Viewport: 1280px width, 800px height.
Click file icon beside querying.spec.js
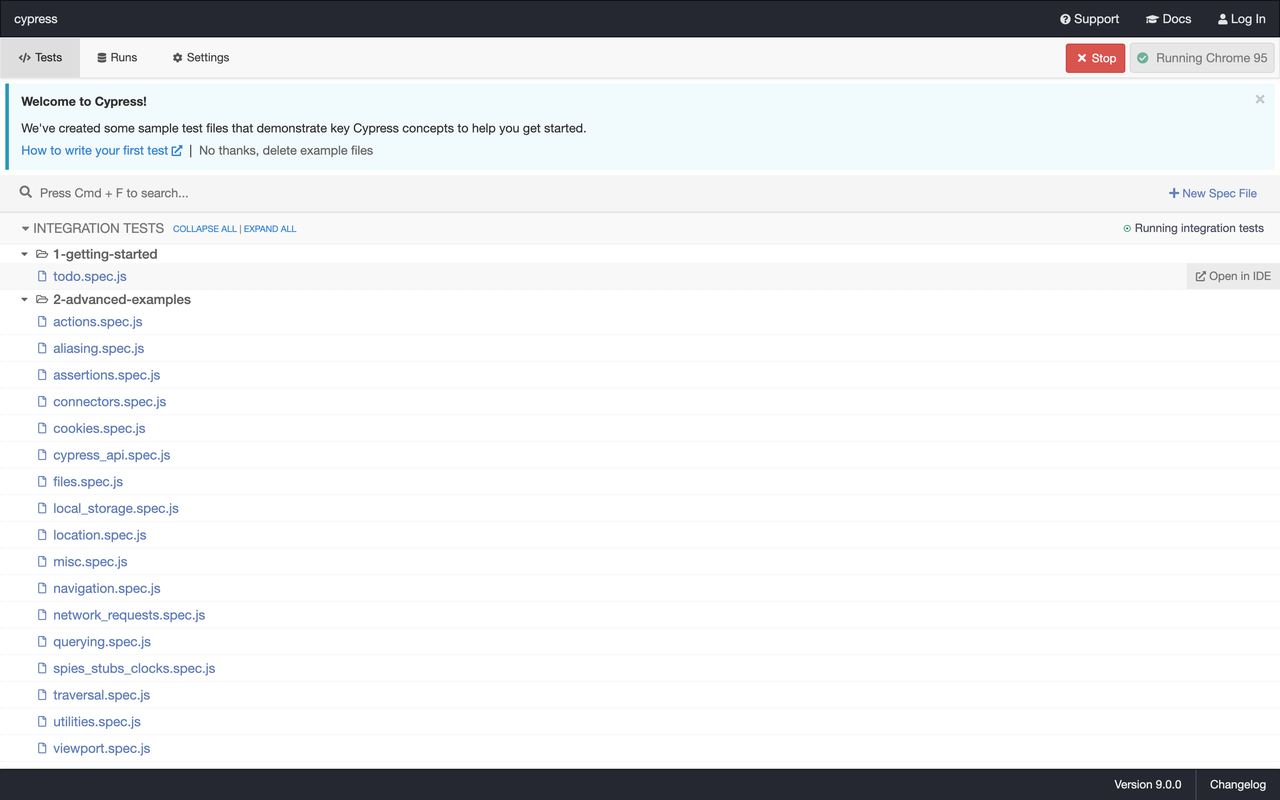(x=42, y=642)
